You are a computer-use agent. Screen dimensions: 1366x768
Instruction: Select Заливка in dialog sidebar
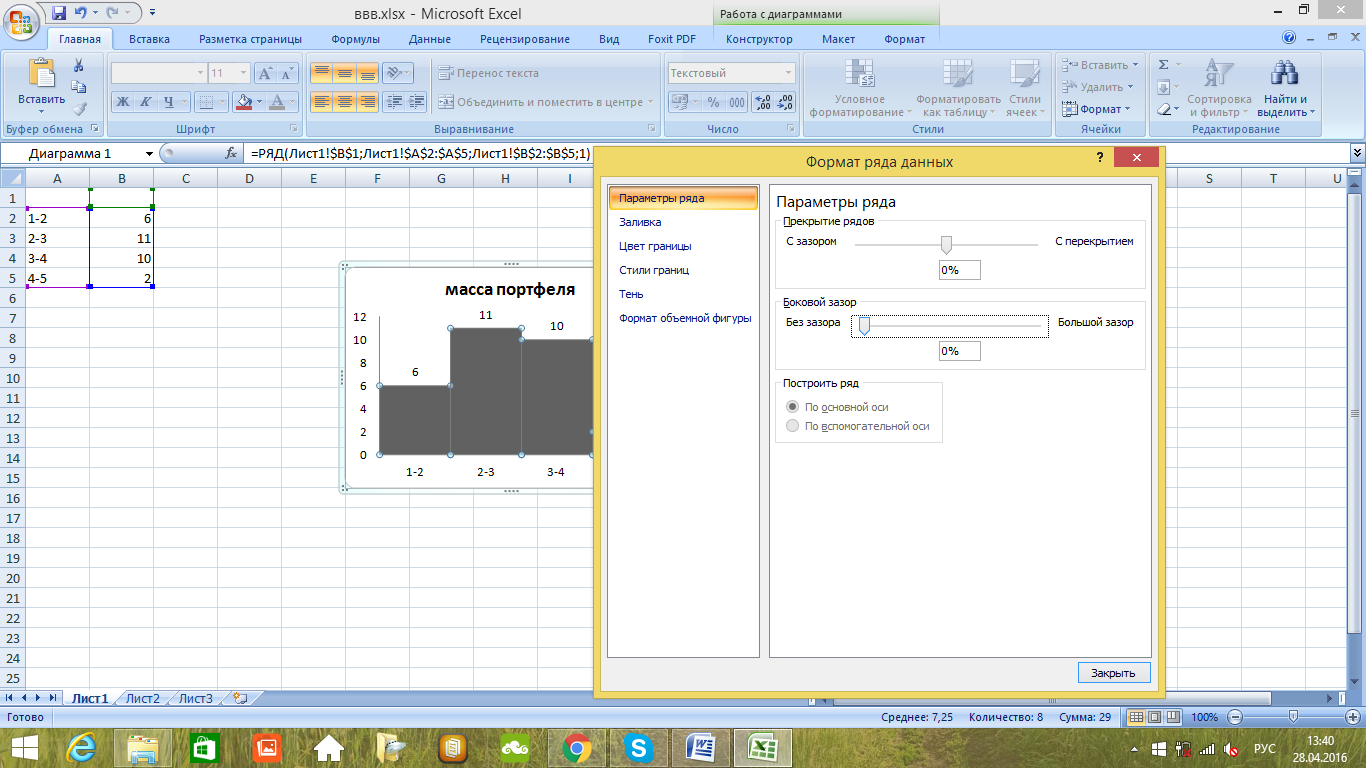click(683, 222)
